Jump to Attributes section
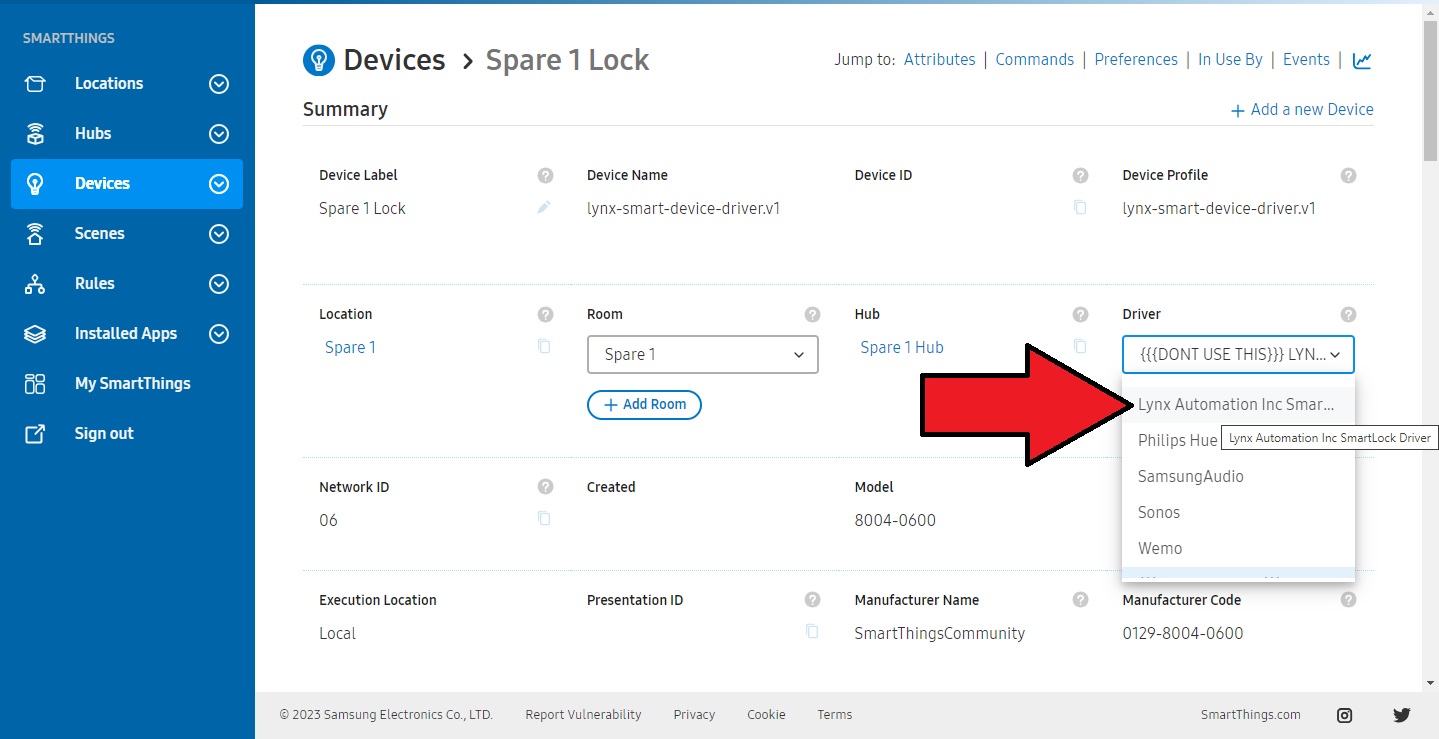This screenshot has height=739, width=1439. pyautogui.click(x=939, y=60)
